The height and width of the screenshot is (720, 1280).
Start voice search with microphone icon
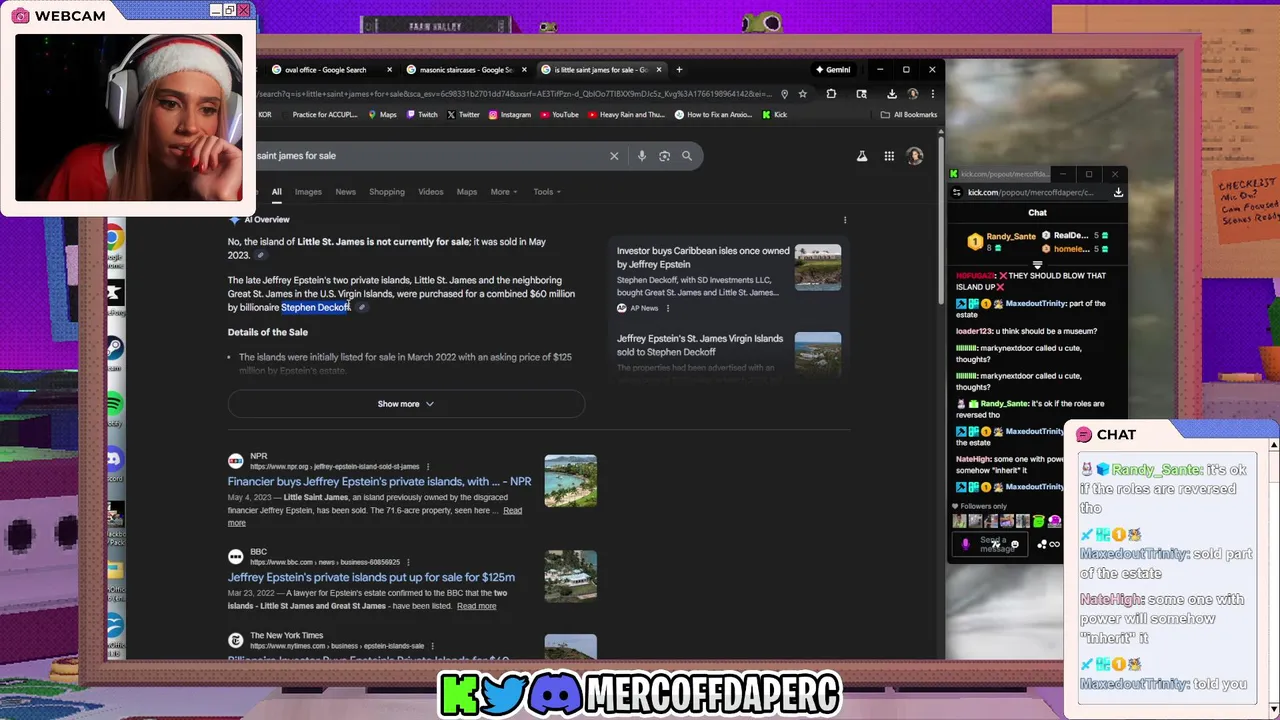pyautogui.click(x=641, y=156)
